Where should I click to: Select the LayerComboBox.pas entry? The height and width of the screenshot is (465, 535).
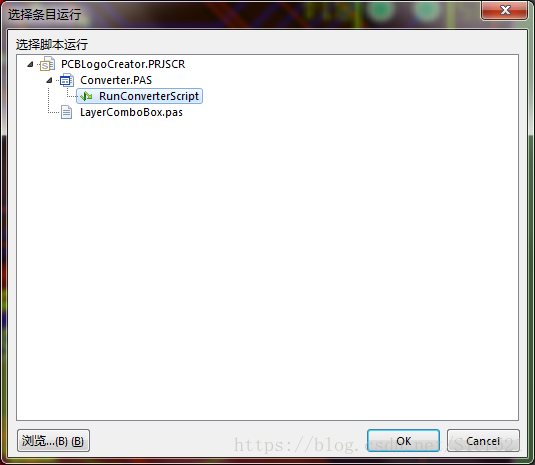[131, 112]
